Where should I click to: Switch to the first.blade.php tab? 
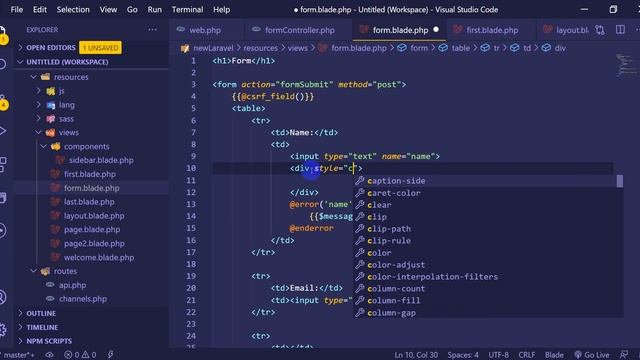click(x=491, y=30)
